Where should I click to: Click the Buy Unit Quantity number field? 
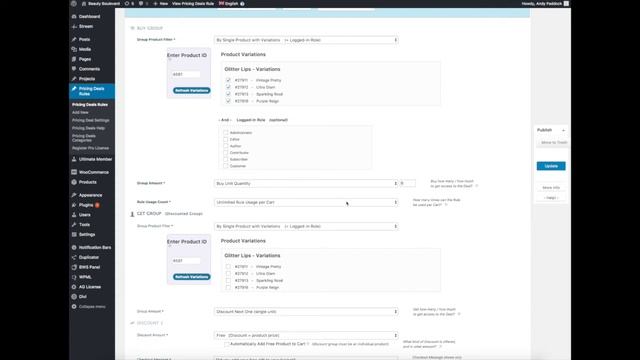click(x=407, y=183)
